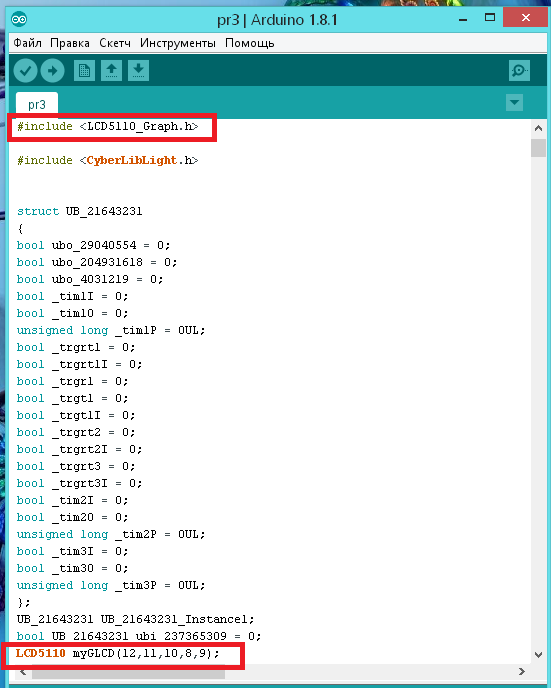Click the Verify checkmark icon
The image size is (551, 688).
tap(25, 71)
